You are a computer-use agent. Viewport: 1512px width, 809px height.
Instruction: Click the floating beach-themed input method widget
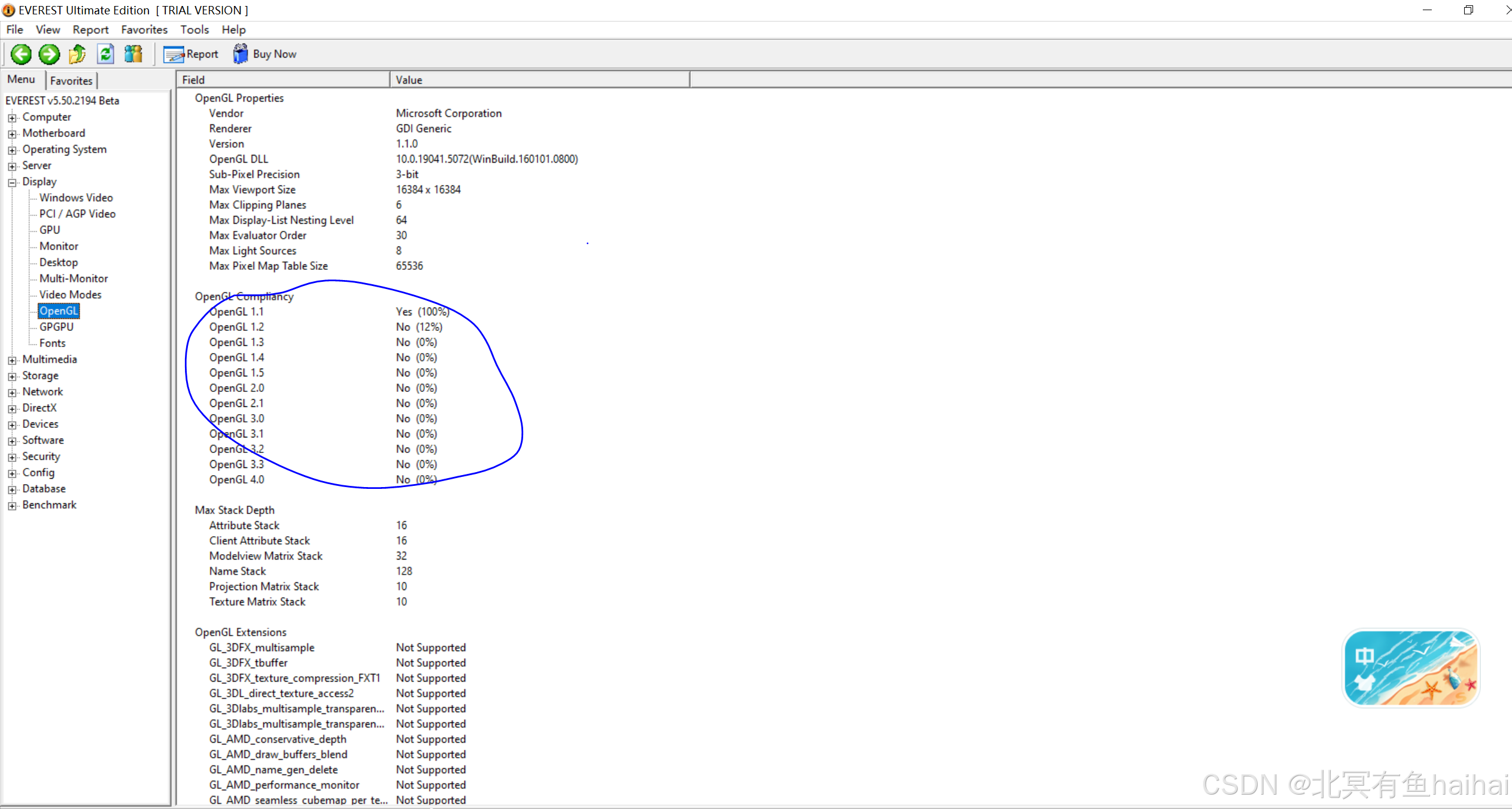tap(1410, 668)
